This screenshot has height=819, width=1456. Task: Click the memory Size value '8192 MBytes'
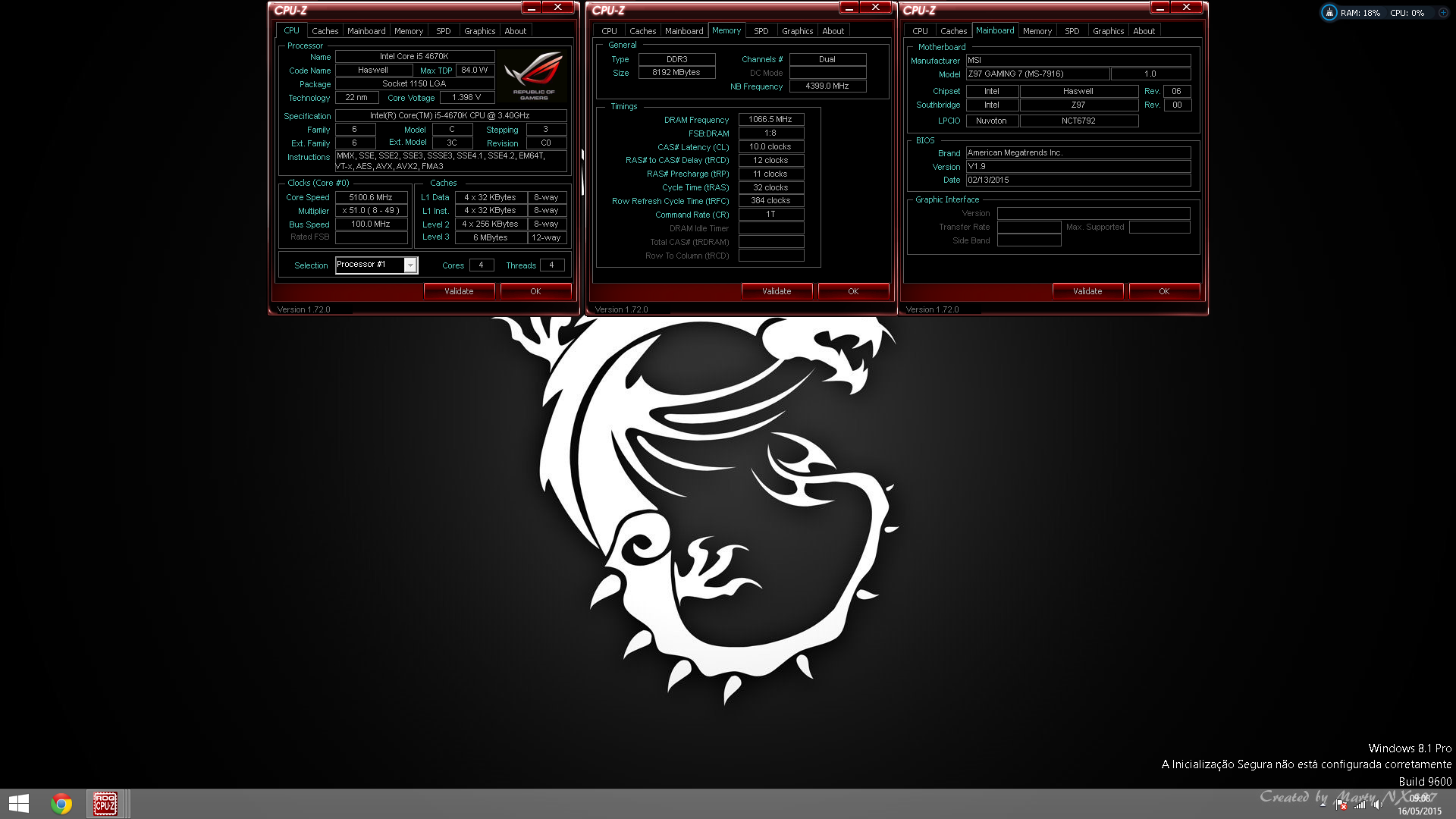pos(676,73)
